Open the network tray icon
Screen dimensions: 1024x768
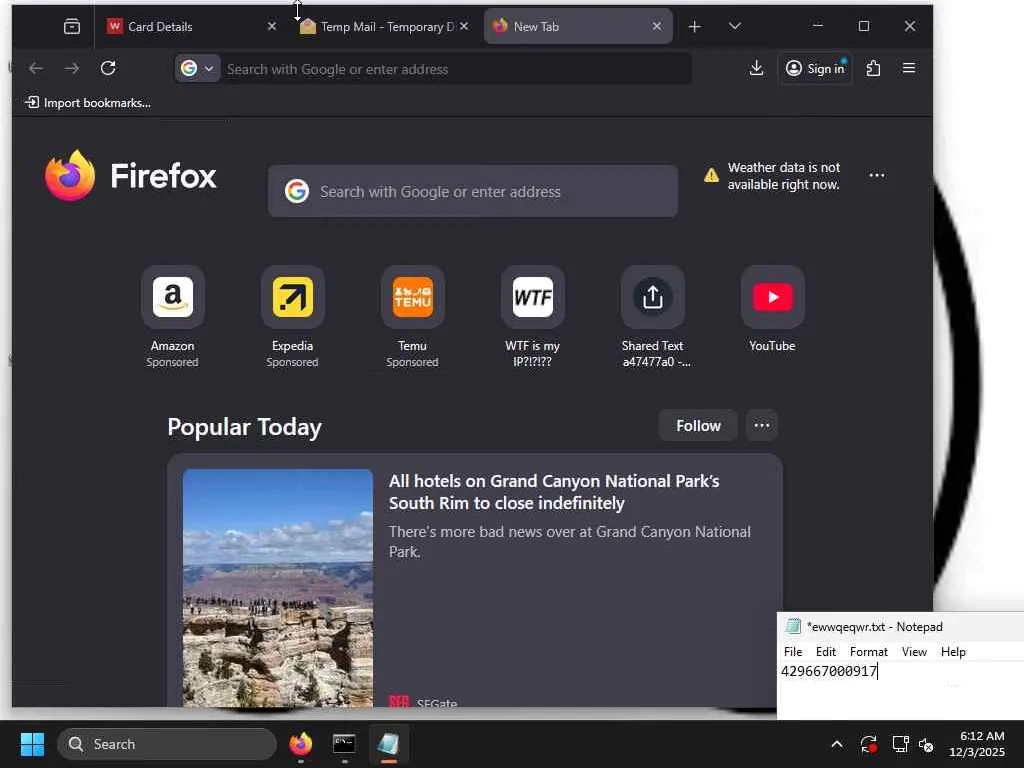[x=901, y=744]
